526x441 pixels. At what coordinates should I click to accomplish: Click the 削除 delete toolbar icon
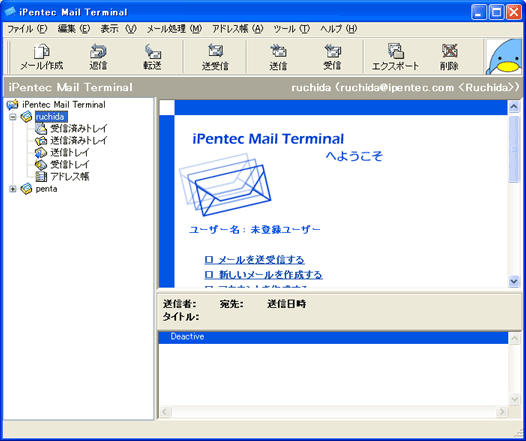point(449,51)
